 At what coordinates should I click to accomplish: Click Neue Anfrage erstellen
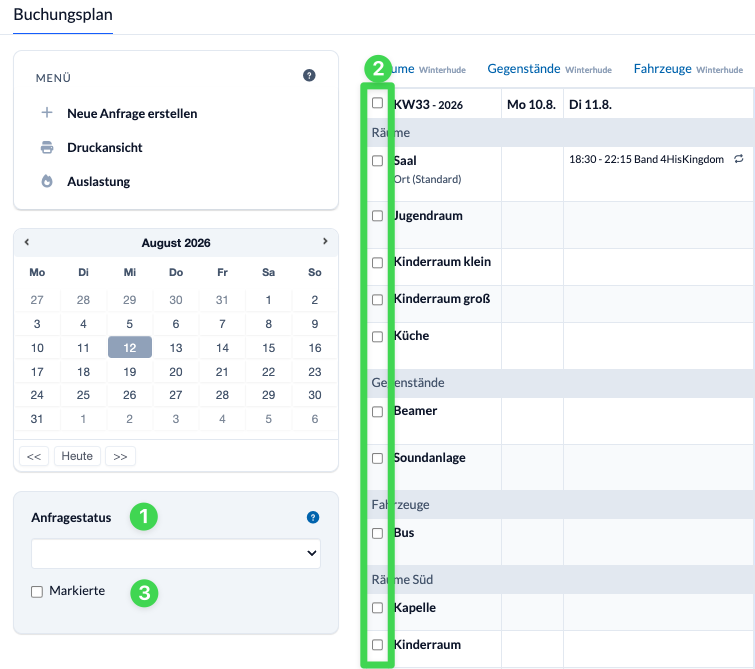pyautogui.click(x=132, y=114)
